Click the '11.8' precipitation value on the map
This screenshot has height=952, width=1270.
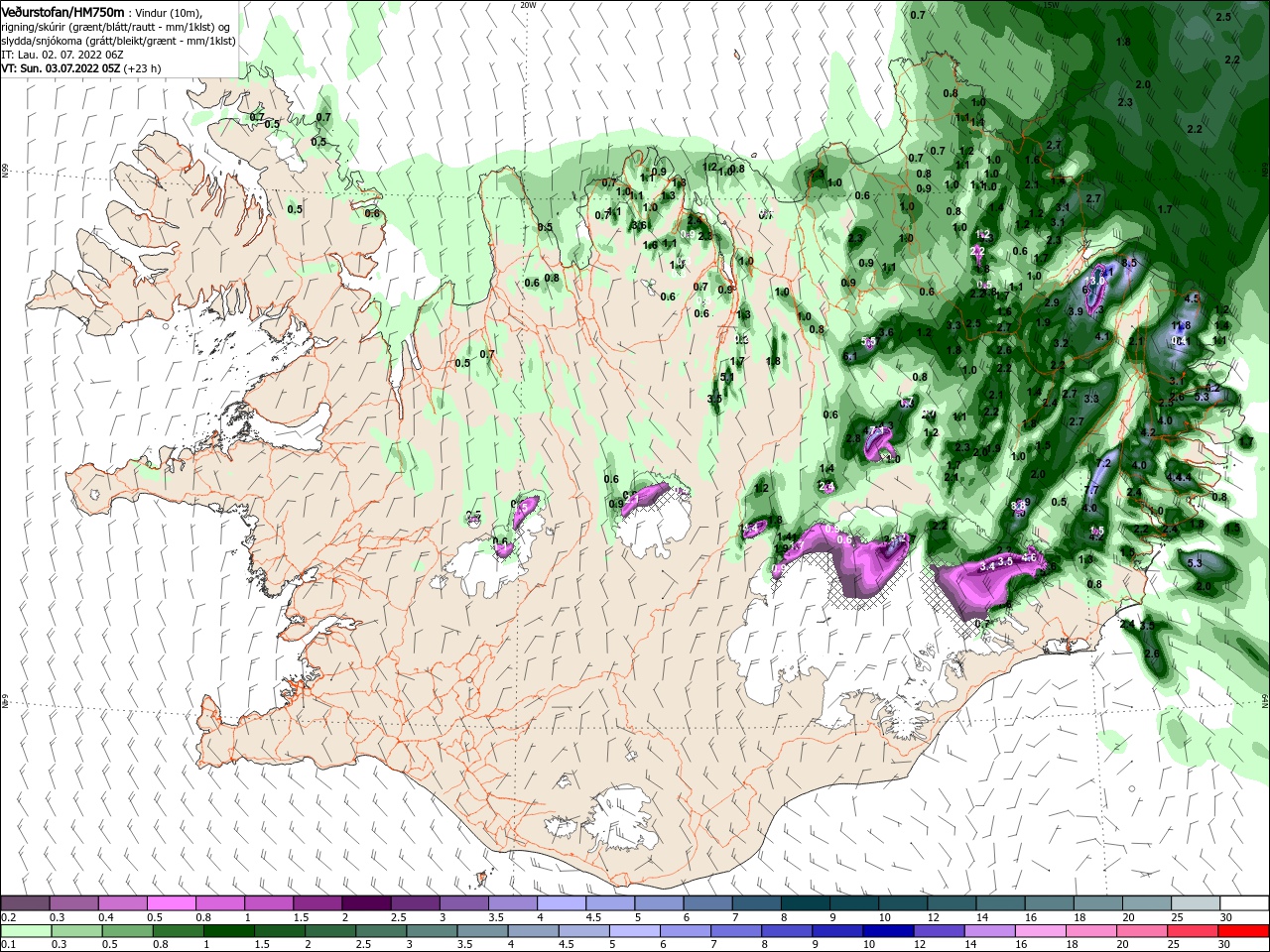[1181, 325]
